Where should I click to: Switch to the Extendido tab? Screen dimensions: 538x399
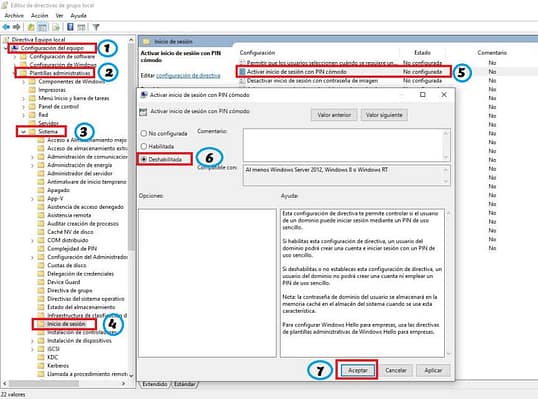155,384
